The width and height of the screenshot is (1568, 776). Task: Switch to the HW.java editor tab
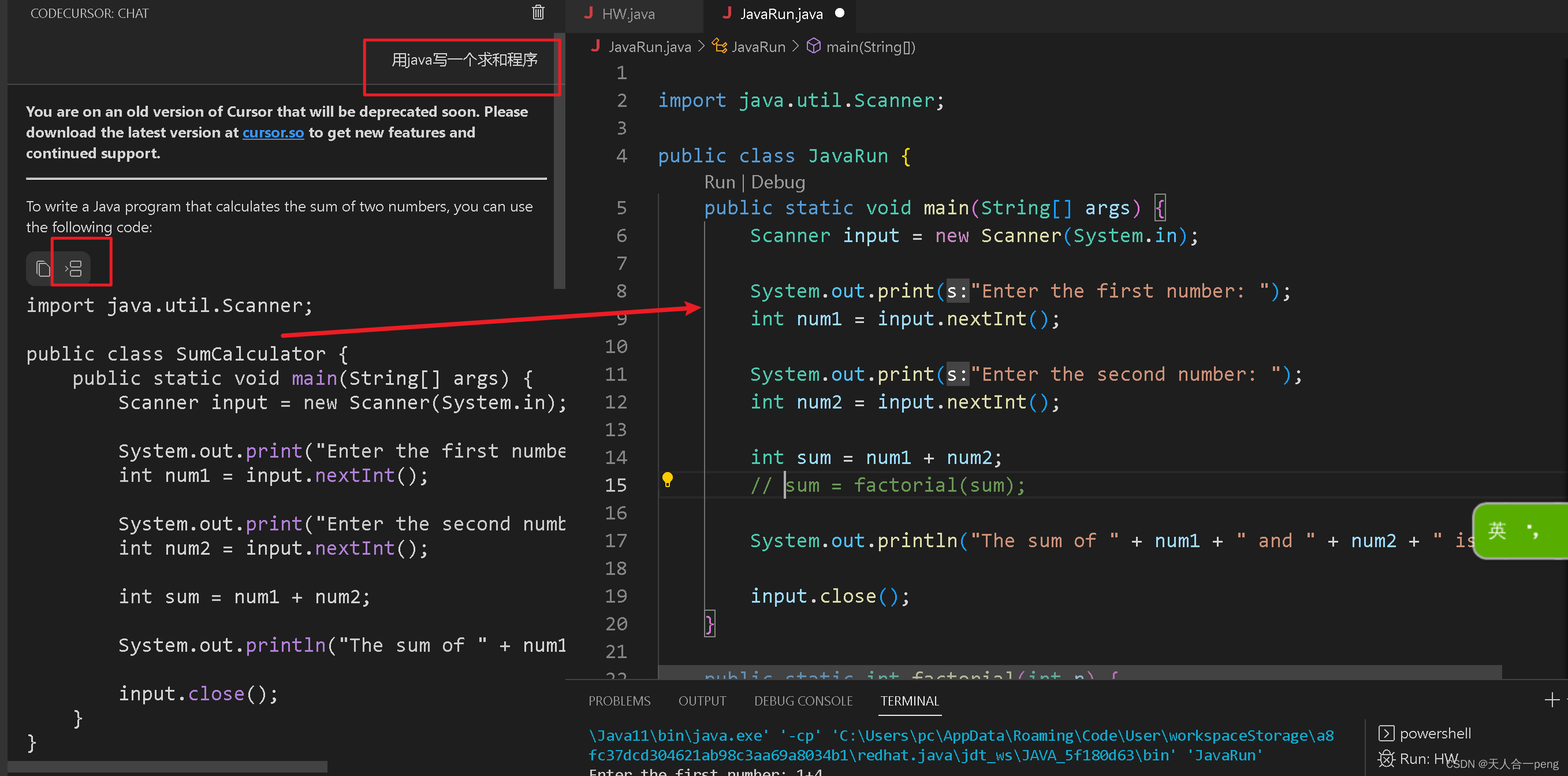[628, 14]
